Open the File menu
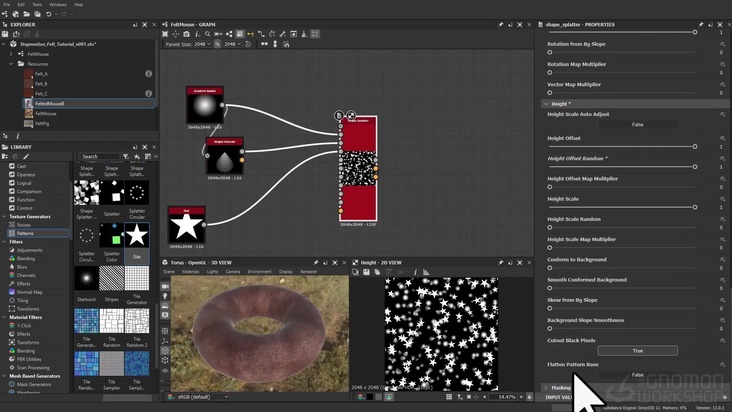 [x=7, y=5]
